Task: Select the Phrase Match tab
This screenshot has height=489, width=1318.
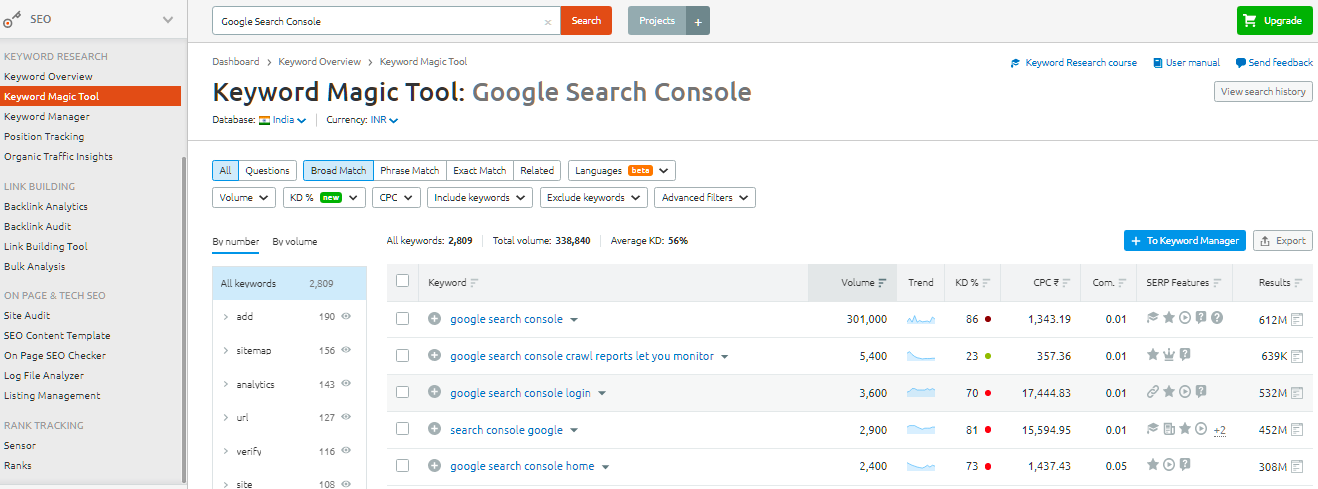Action: 409,171
